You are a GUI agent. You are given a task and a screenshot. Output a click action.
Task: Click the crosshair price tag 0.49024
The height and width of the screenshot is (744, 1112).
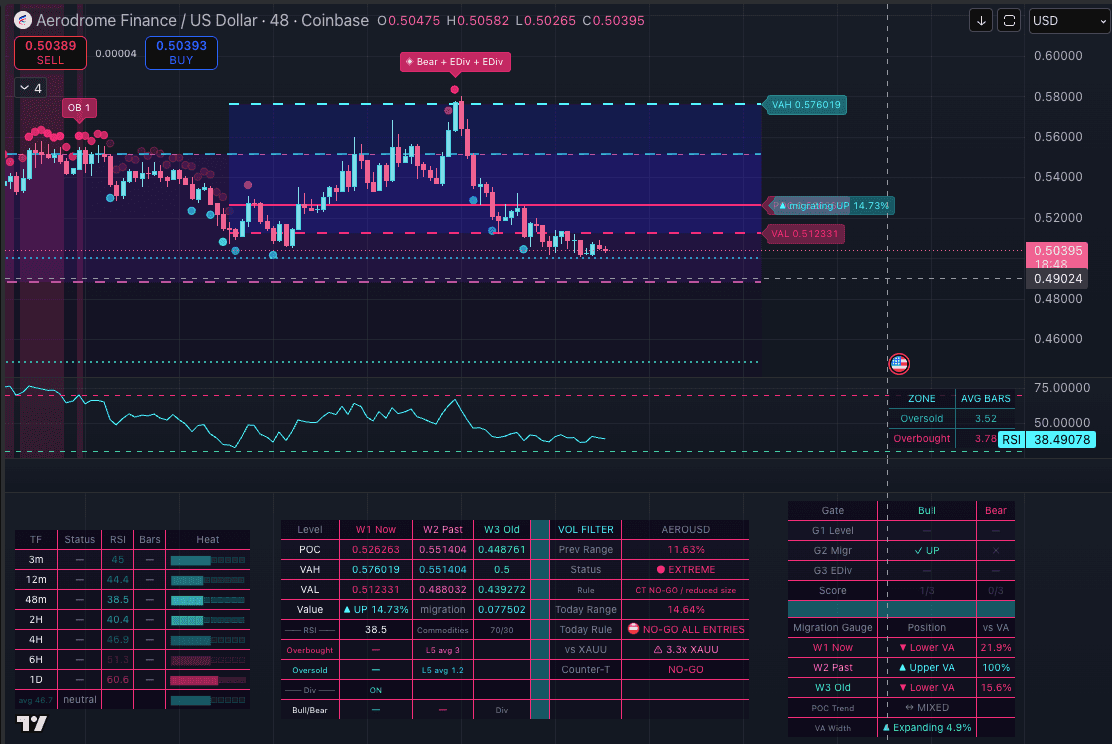[1057, 279]
